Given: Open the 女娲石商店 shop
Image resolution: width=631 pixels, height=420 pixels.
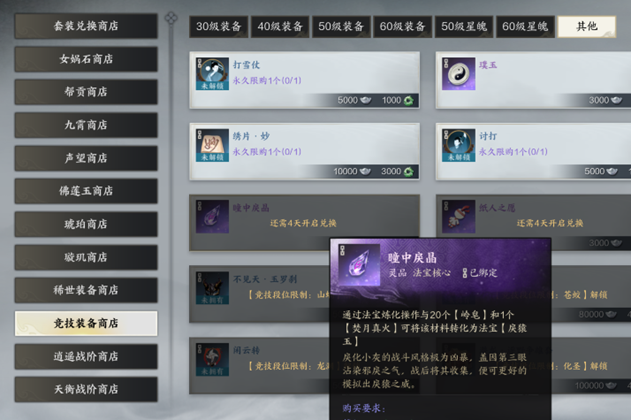Looking at the screenshot, I should click(86, 59).
